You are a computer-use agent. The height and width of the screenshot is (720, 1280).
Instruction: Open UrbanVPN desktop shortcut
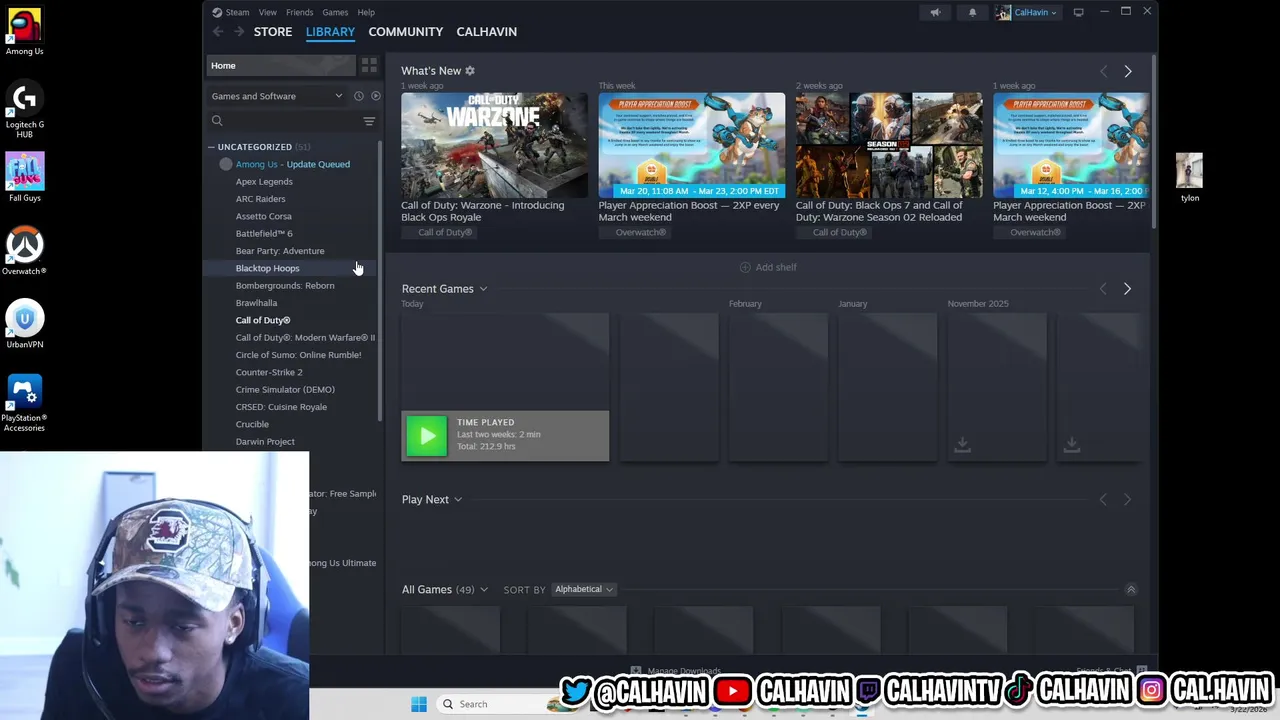coord(24,325)
